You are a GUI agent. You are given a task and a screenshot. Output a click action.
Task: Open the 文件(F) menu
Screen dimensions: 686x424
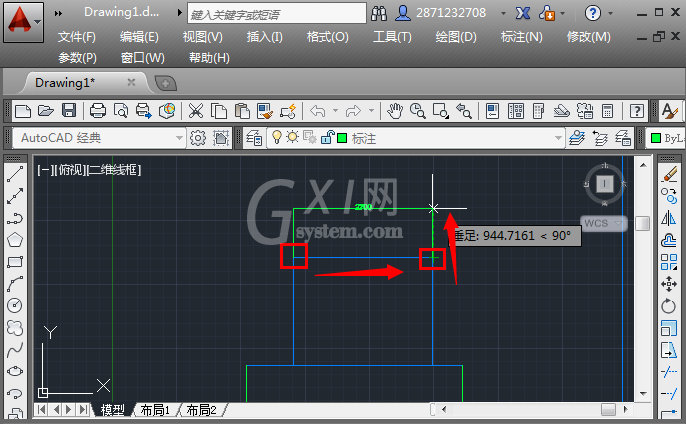tap(77, 37)
